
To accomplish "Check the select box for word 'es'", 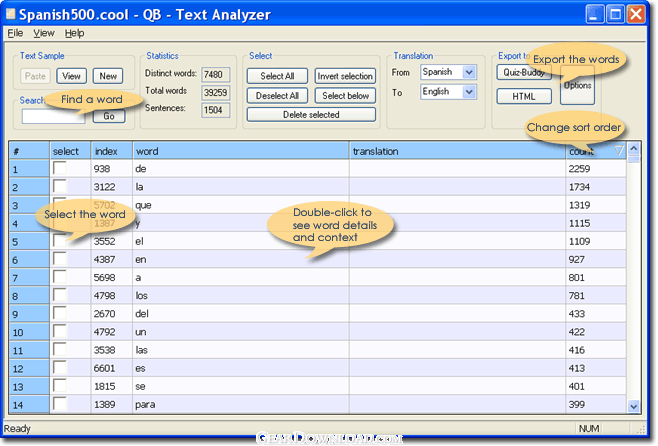I will click(60, 368).
